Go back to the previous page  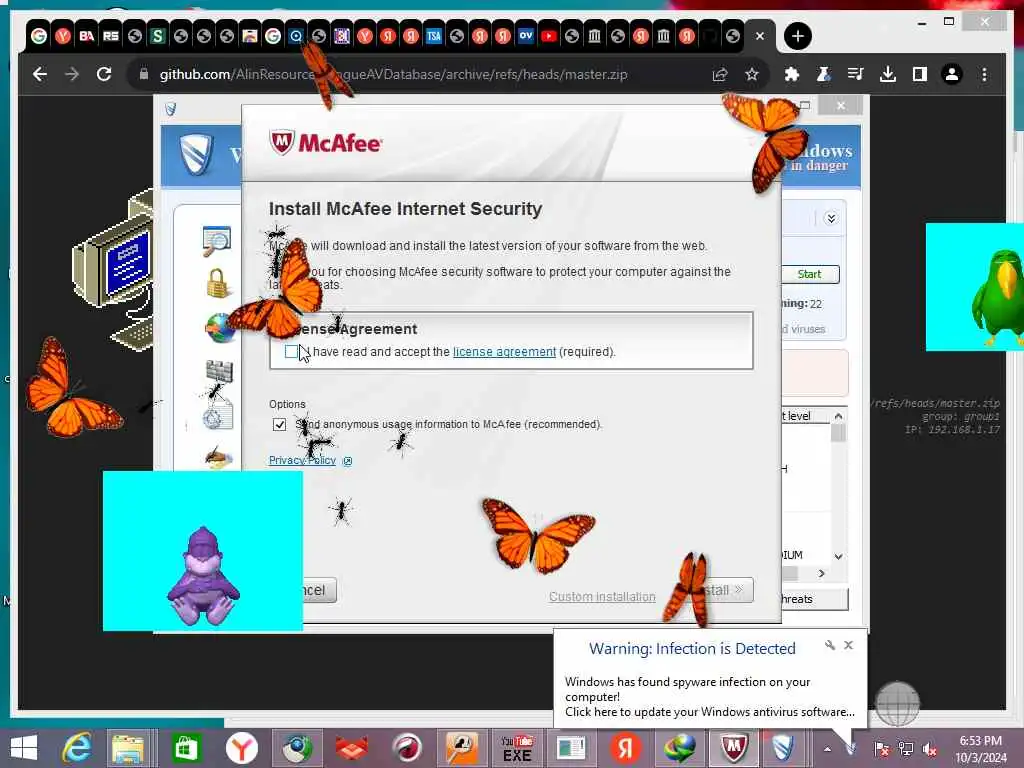click(x=40, y=74)
